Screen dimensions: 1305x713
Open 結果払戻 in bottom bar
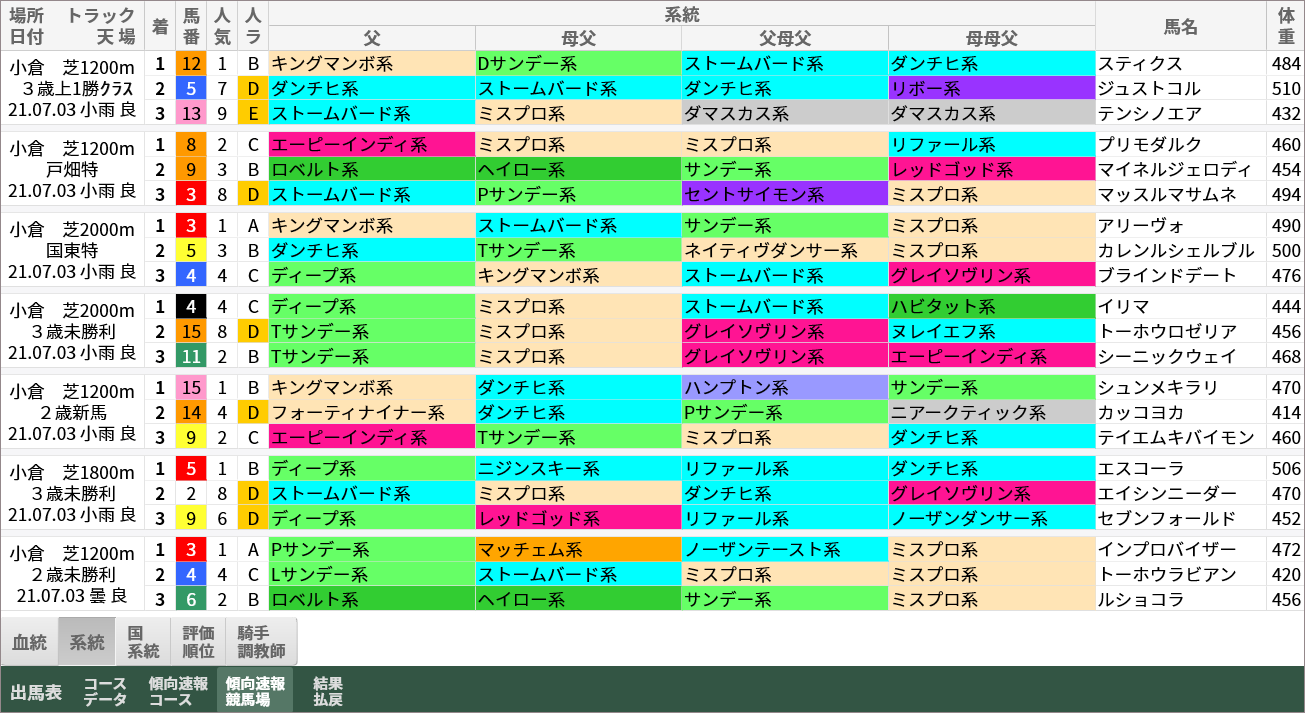[x=328, y=691]
